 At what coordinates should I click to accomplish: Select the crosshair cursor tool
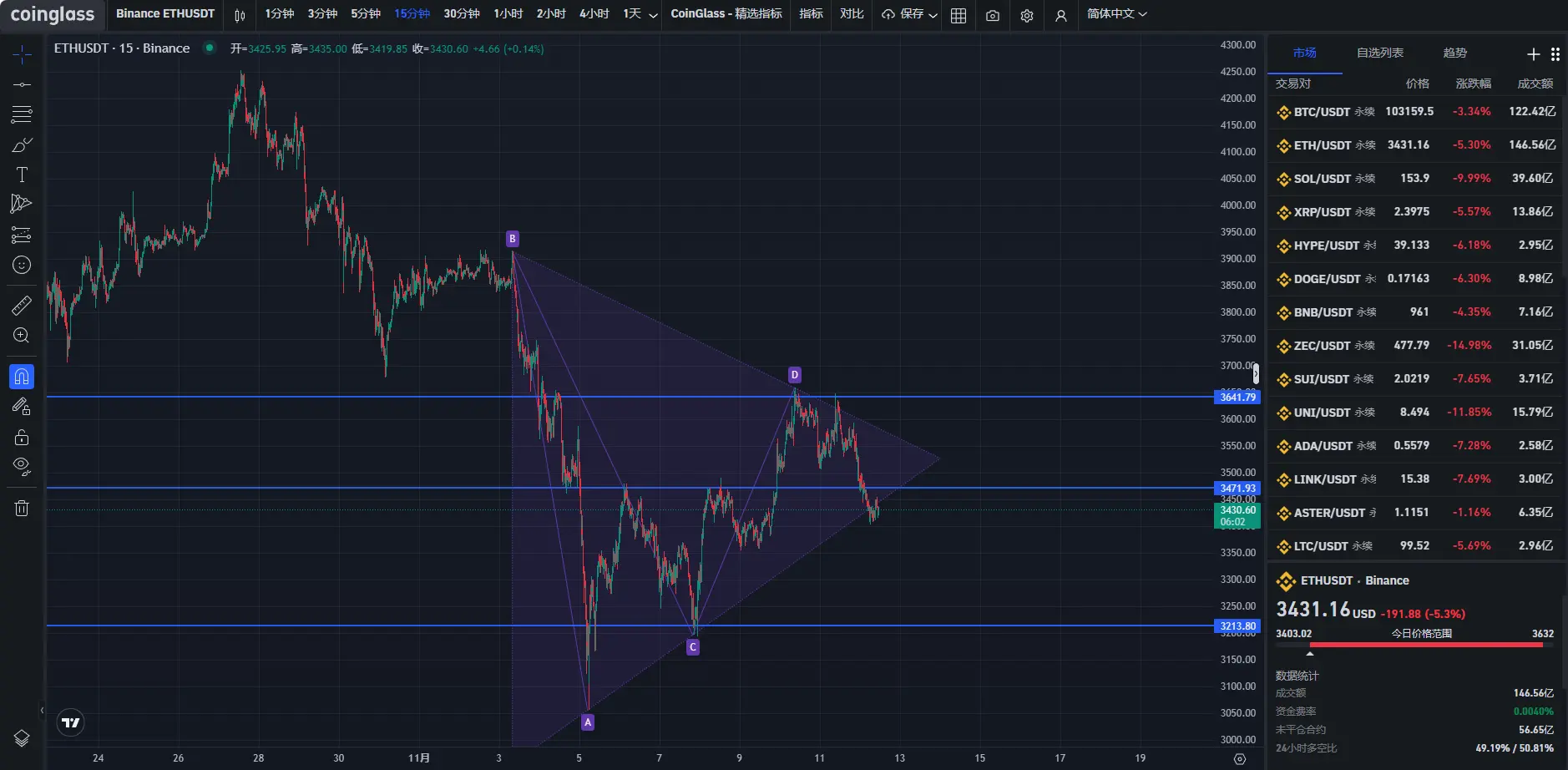click(x=22, y=54)
